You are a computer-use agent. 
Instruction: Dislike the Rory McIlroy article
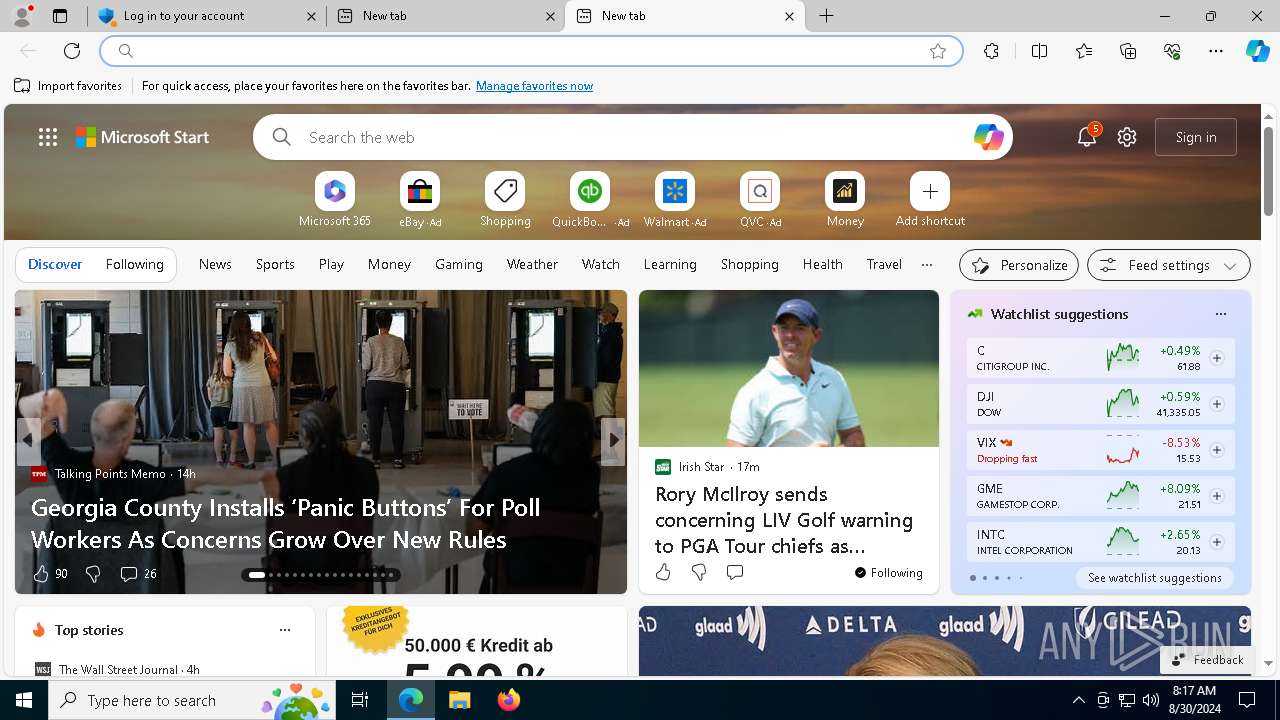699,572
